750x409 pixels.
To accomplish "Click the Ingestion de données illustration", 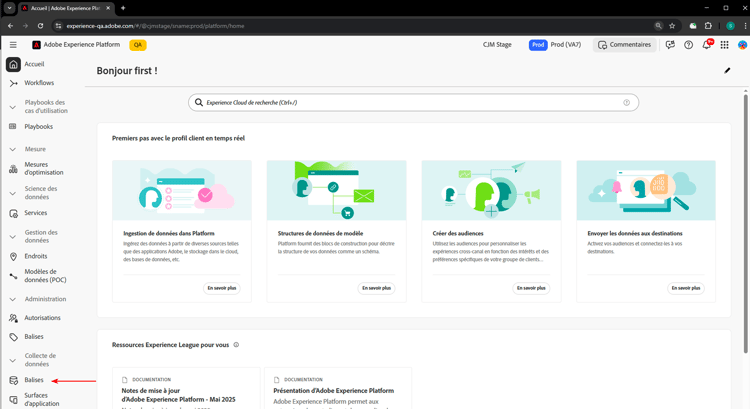I will coord(182,190).
